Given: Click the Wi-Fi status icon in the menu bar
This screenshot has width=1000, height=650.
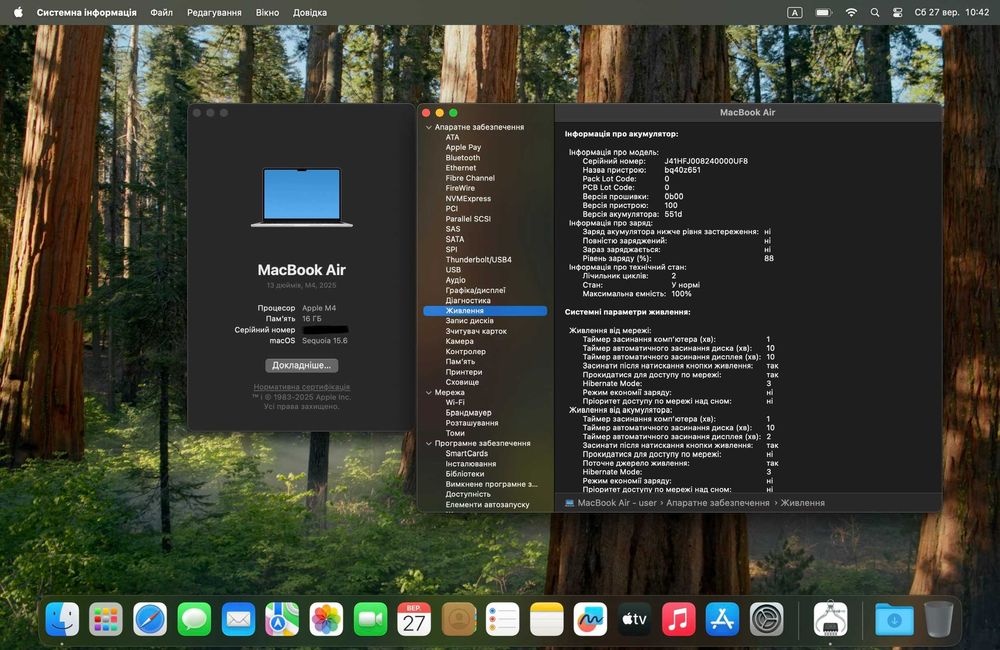Looking at the screenshot, I should click(x=851, y=12).
